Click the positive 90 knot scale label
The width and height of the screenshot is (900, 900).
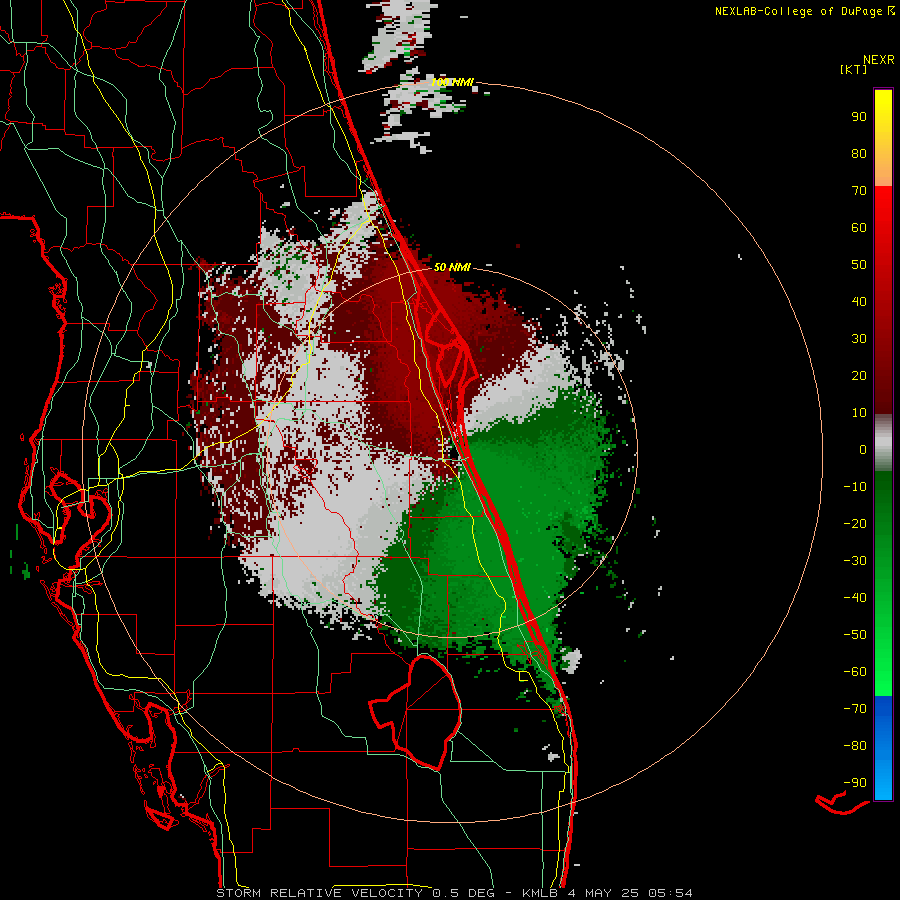(x=859, y=117)
